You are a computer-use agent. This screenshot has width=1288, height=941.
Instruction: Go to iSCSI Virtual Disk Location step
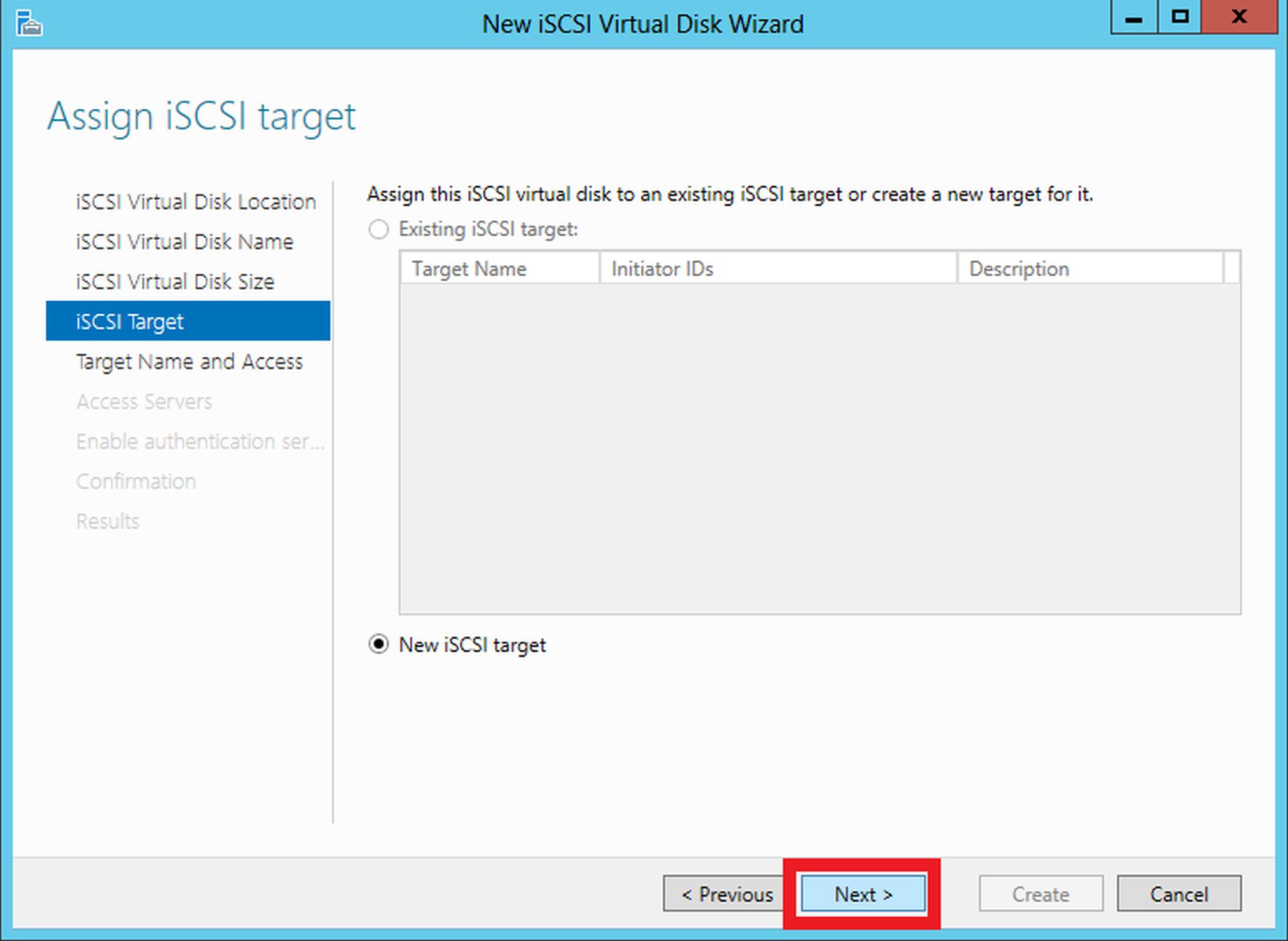click(196, 202)
